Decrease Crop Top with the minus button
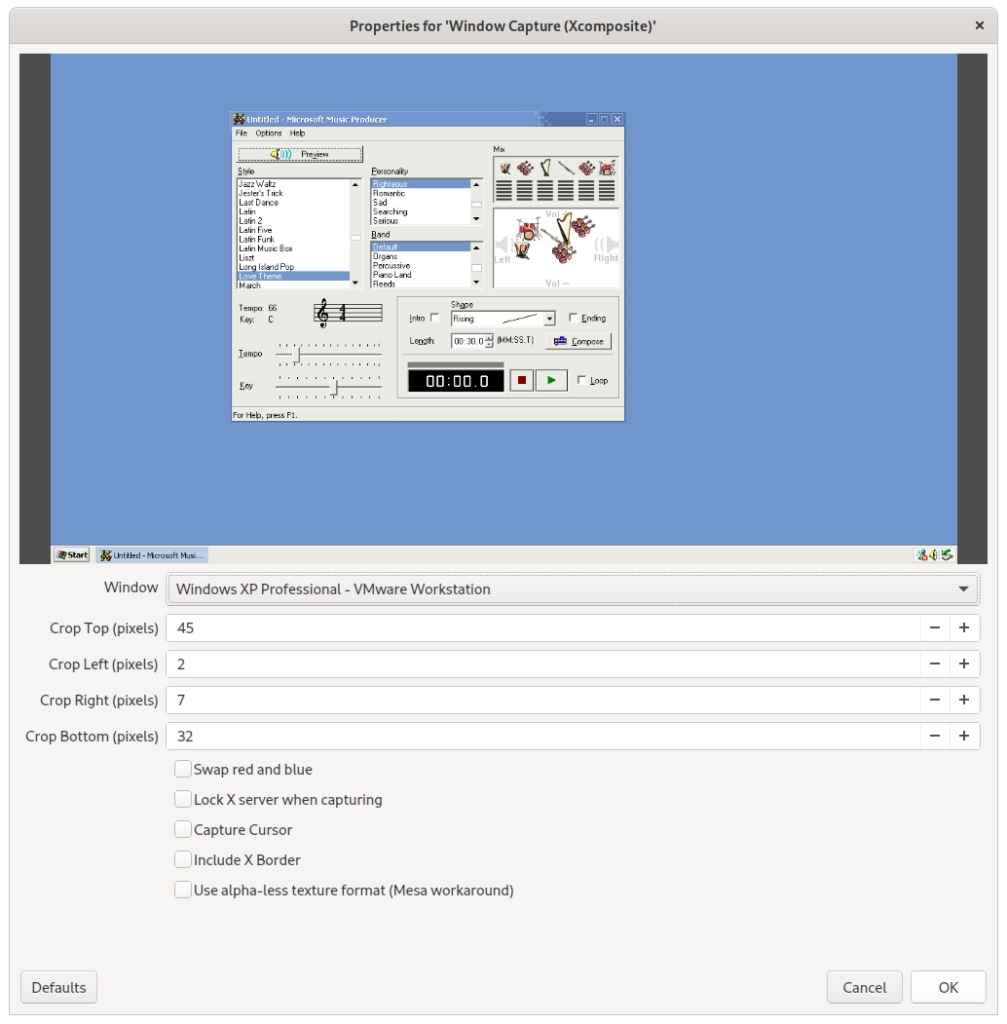Image resolution: width=1007 pixels, height=1024 pixels. pos(935,628)
